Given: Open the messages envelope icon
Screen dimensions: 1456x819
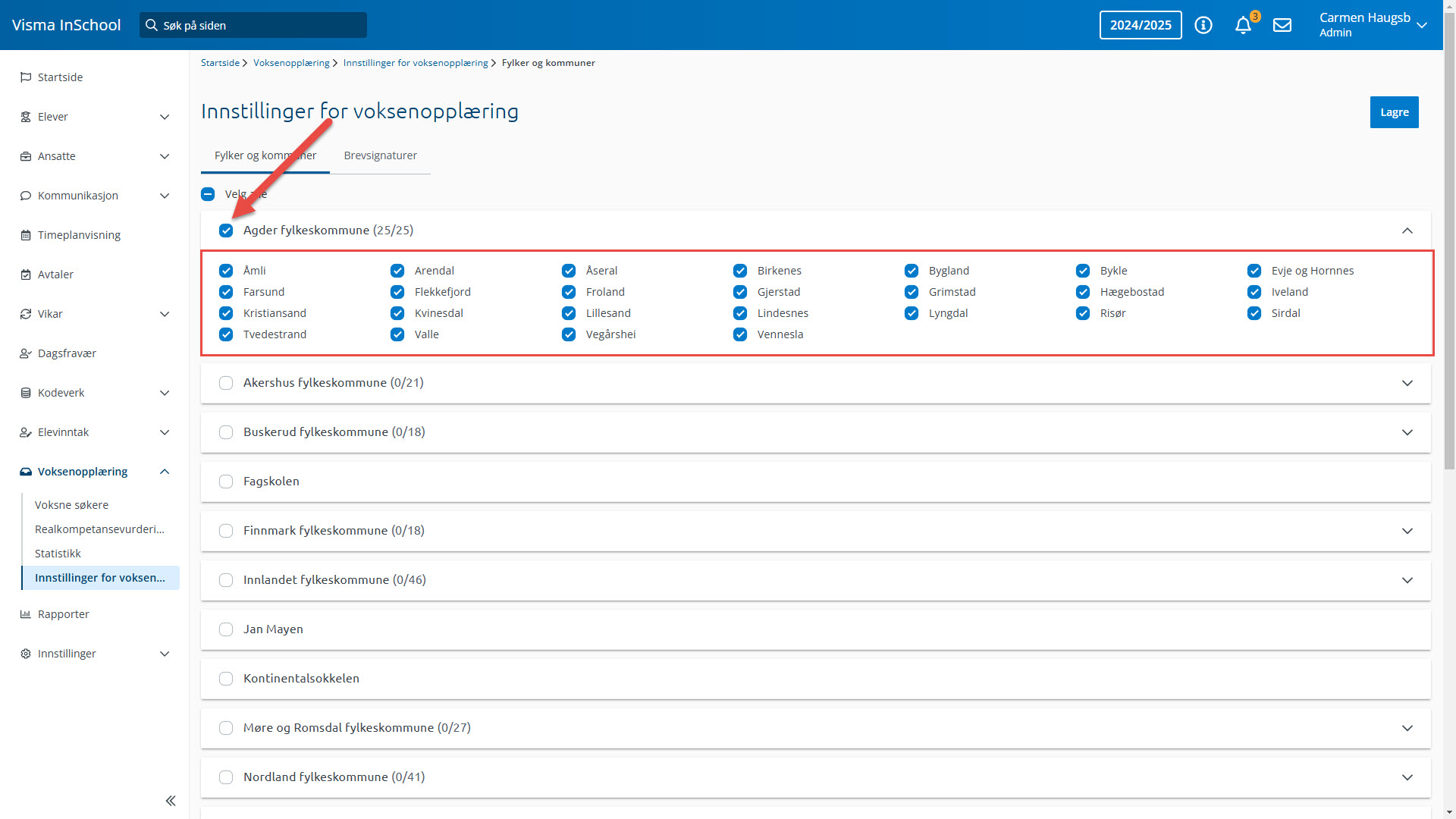Looking at the screenshot, I should tap(1282, 26).
